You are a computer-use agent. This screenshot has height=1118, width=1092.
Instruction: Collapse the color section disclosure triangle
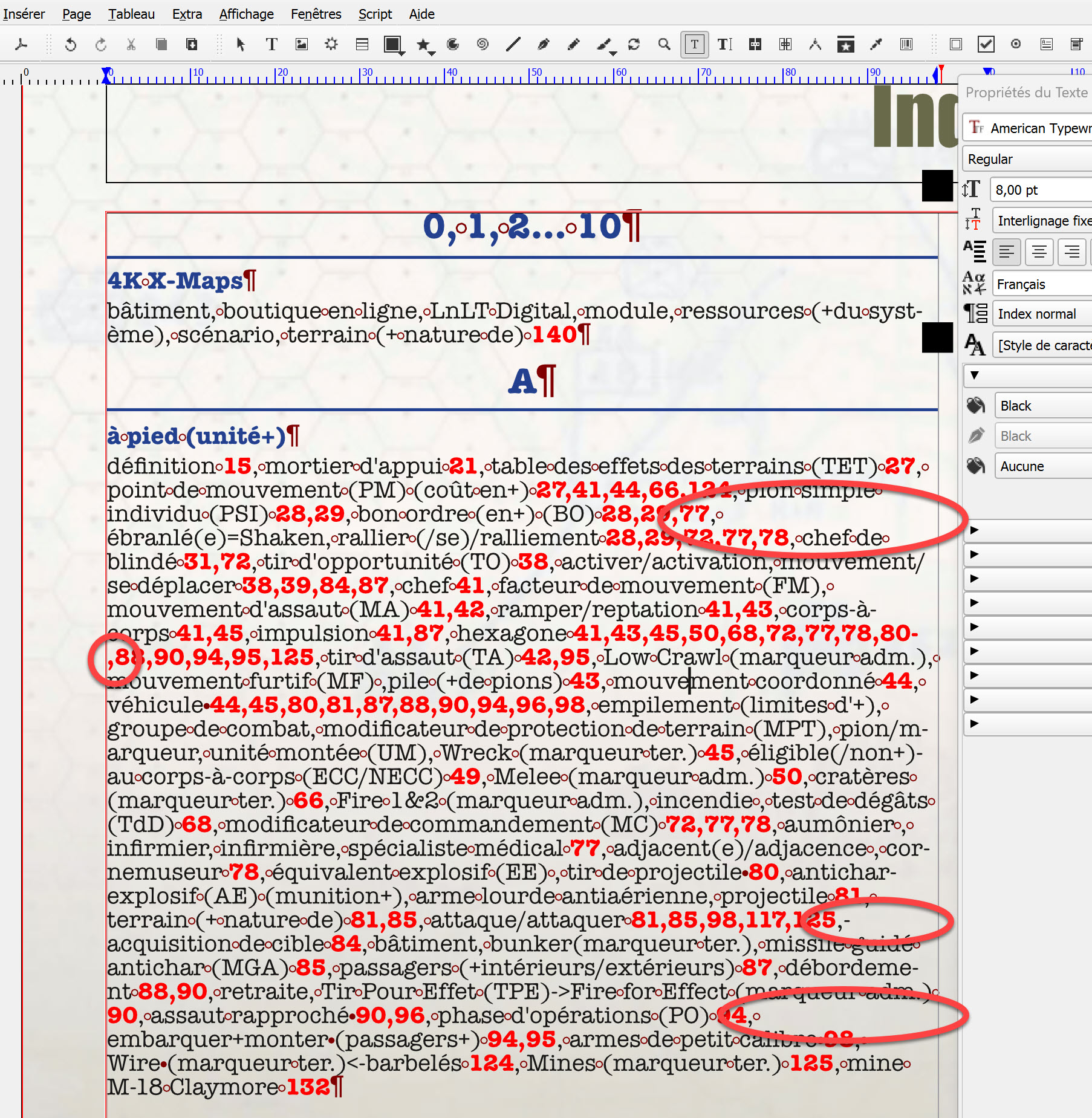coord(974,375)
